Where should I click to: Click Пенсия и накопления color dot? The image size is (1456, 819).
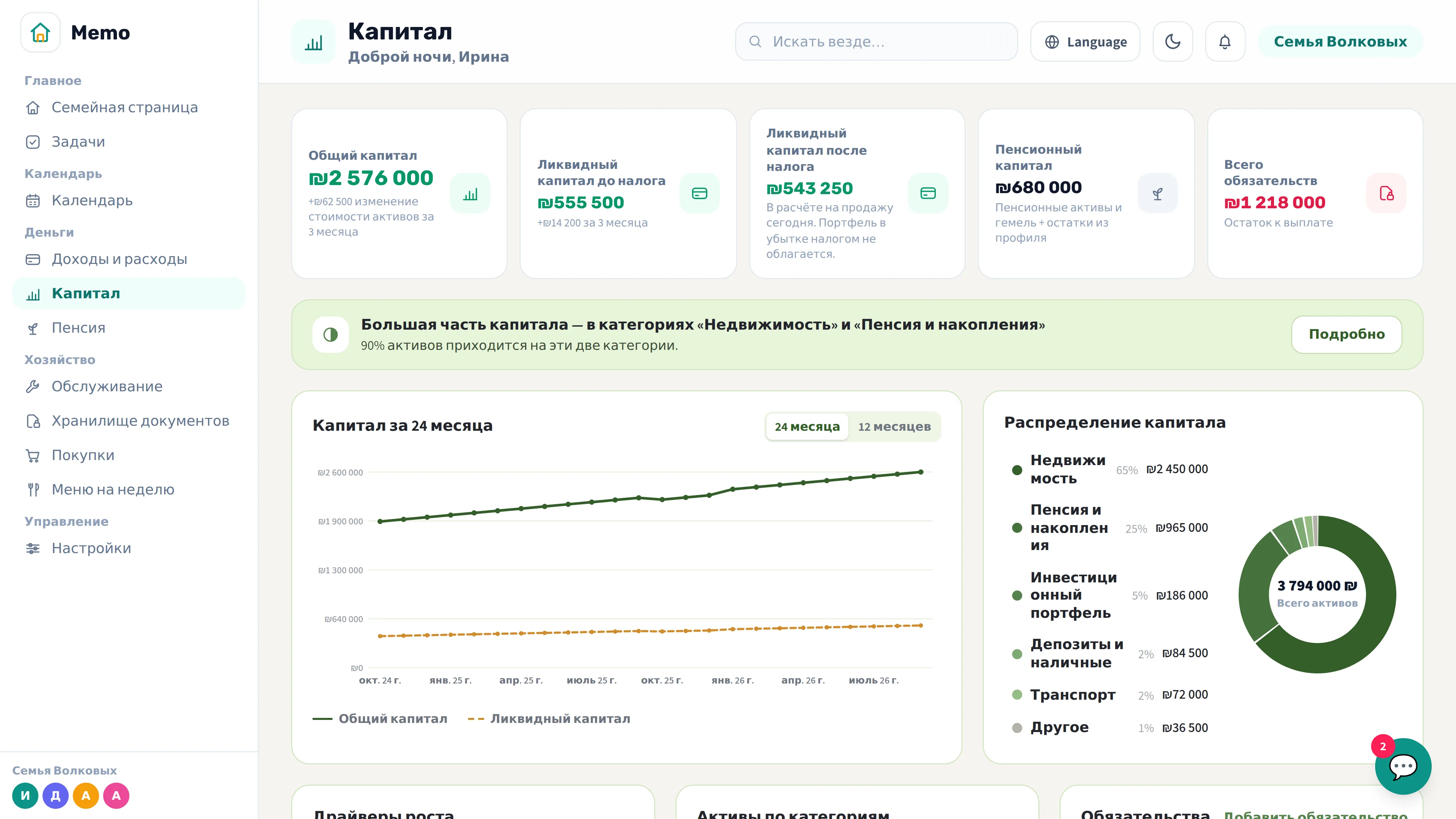coord(1017,528)
